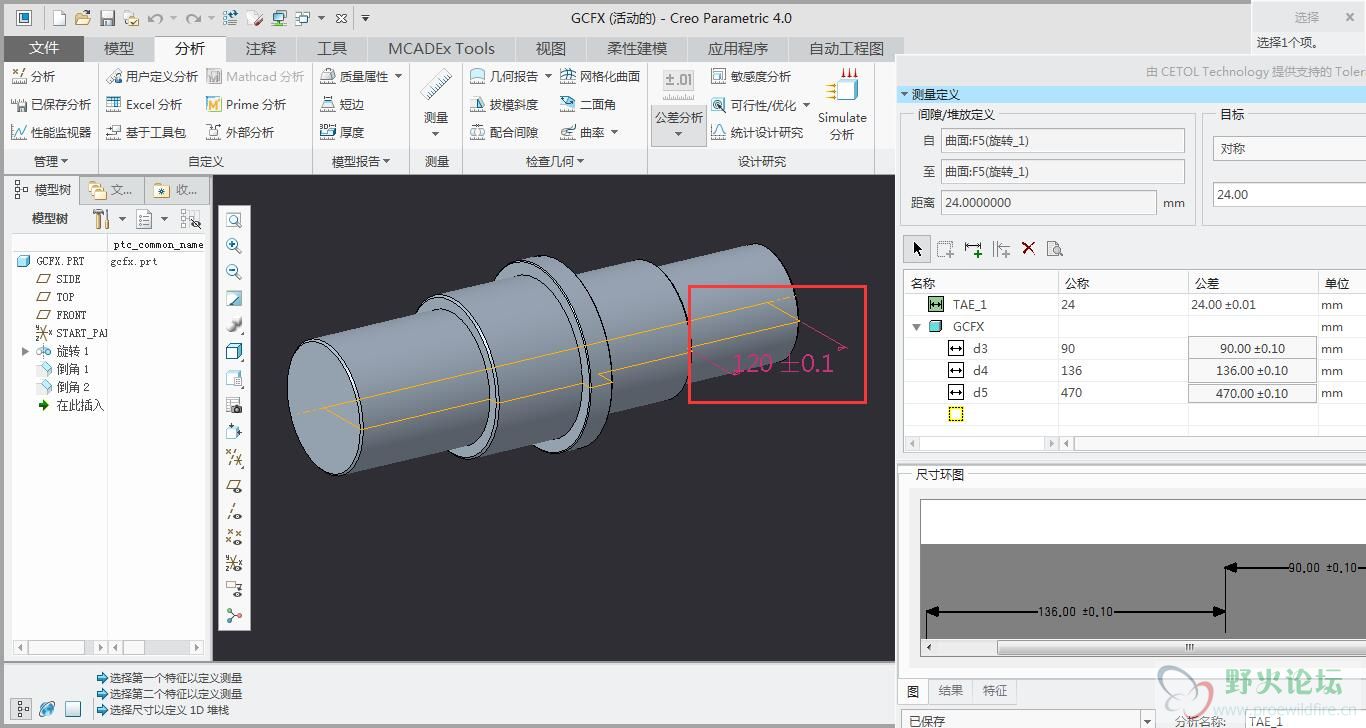
Task: Open the 测量 (Measure) tool
Action: (x=435, y=105)
